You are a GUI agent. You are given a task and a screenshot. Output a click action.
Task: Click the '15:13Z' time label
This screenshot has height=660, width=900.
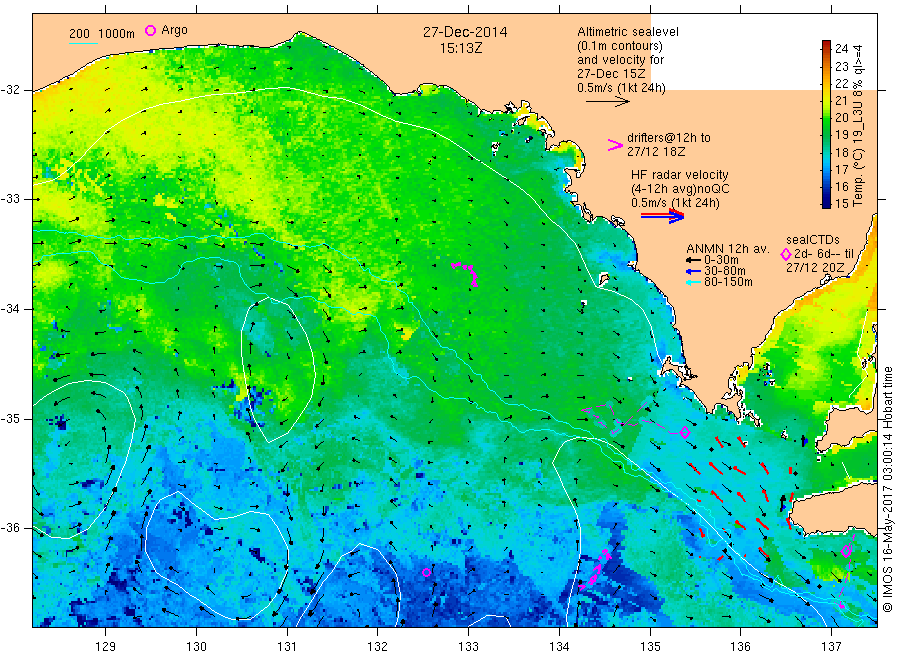[461, 49]
